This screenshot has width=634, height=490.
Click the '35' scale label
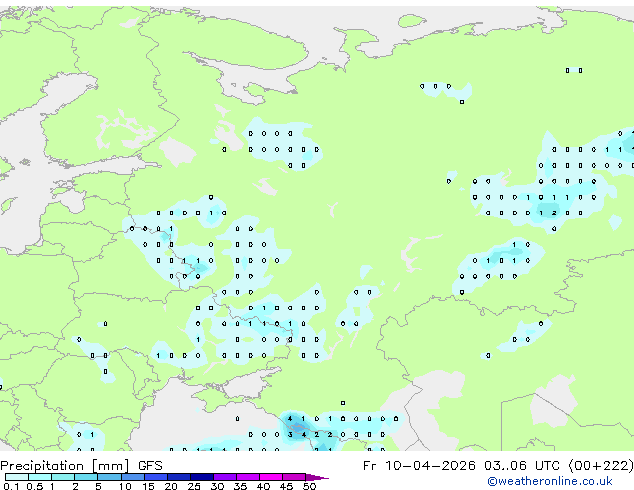coord(240,486)
